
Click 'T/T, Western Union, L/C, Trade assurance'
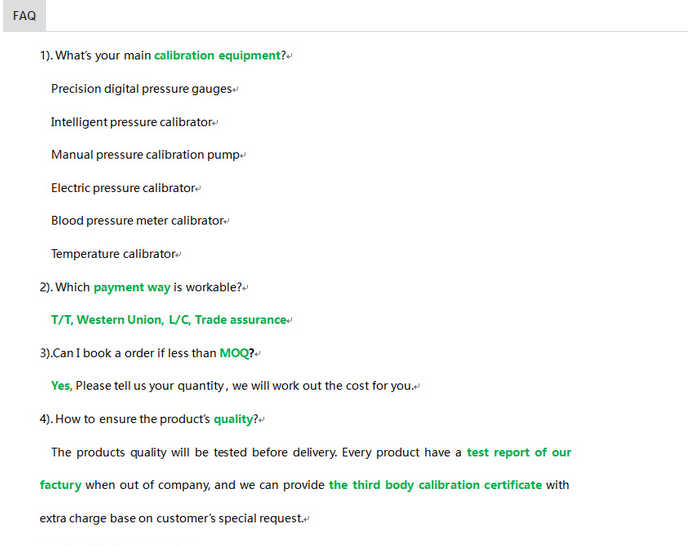pos(168,320)
